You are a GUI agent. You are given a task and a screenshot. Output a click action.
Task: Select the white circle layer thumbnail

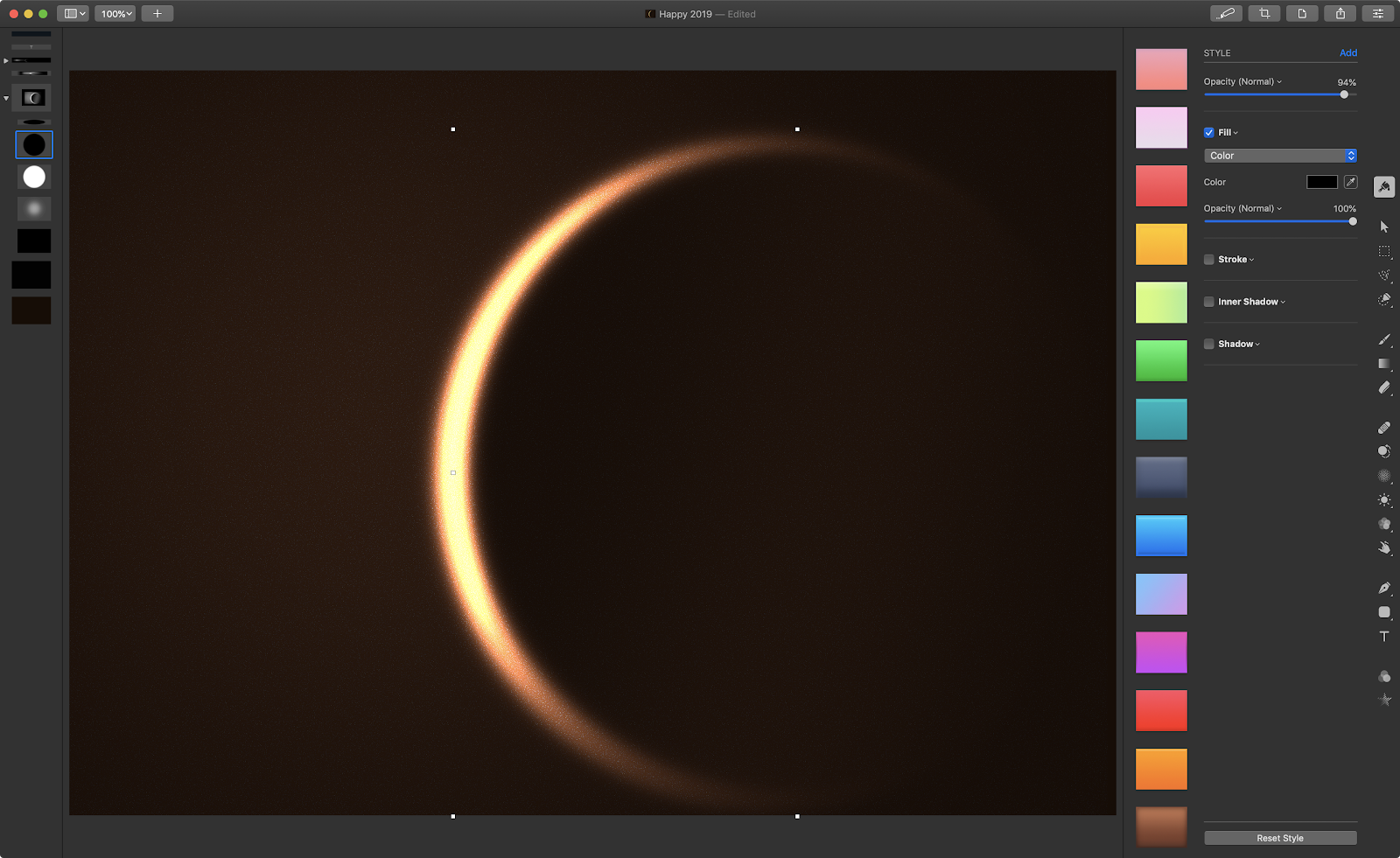[x=34, y=177]
